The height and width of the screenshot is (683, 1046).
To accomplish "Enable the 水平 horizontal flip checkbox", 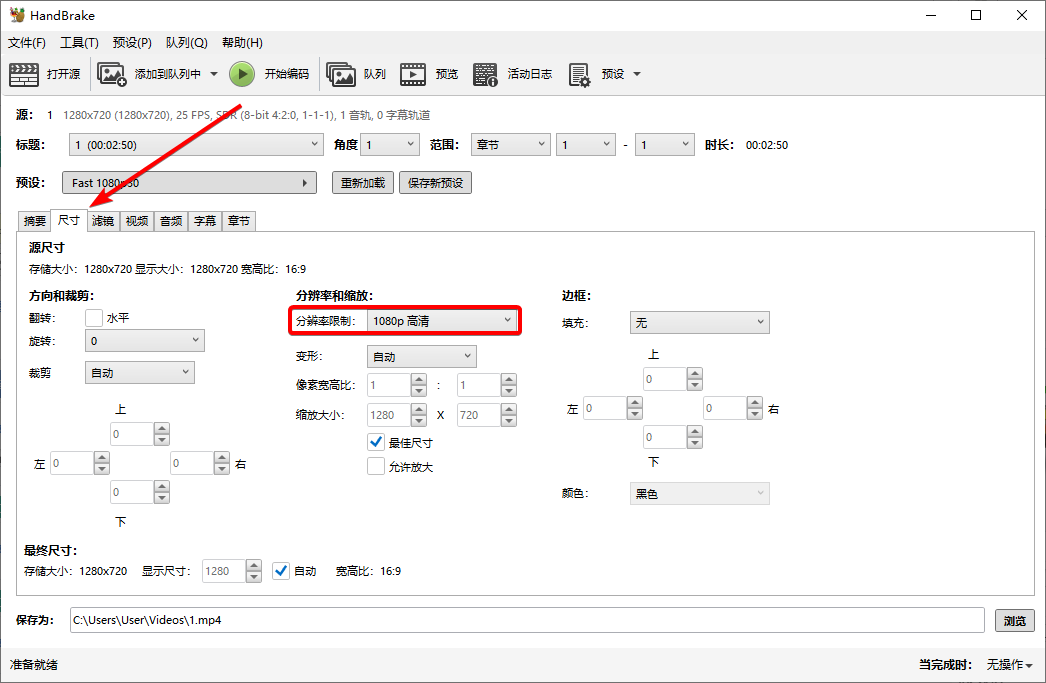I will coord(95,317).
